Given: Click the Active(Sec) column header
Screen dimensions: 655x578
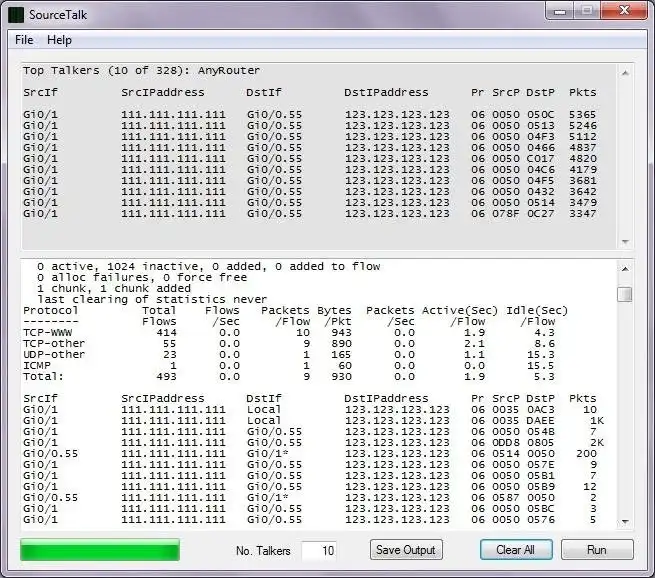Looking at the screenshot, I should point(460,310).
